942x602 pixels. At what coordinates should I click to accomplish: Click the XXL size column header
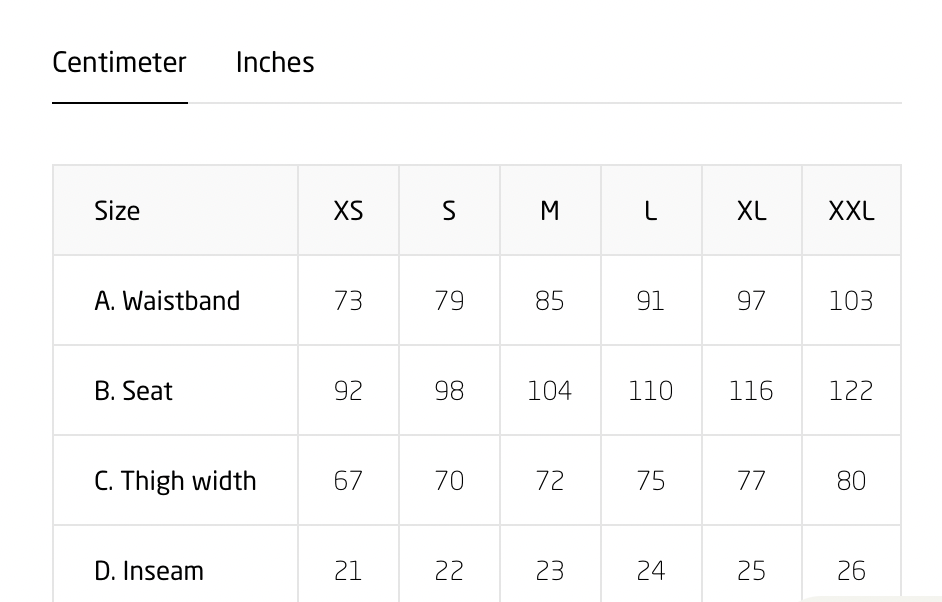(x=851, y=211)
